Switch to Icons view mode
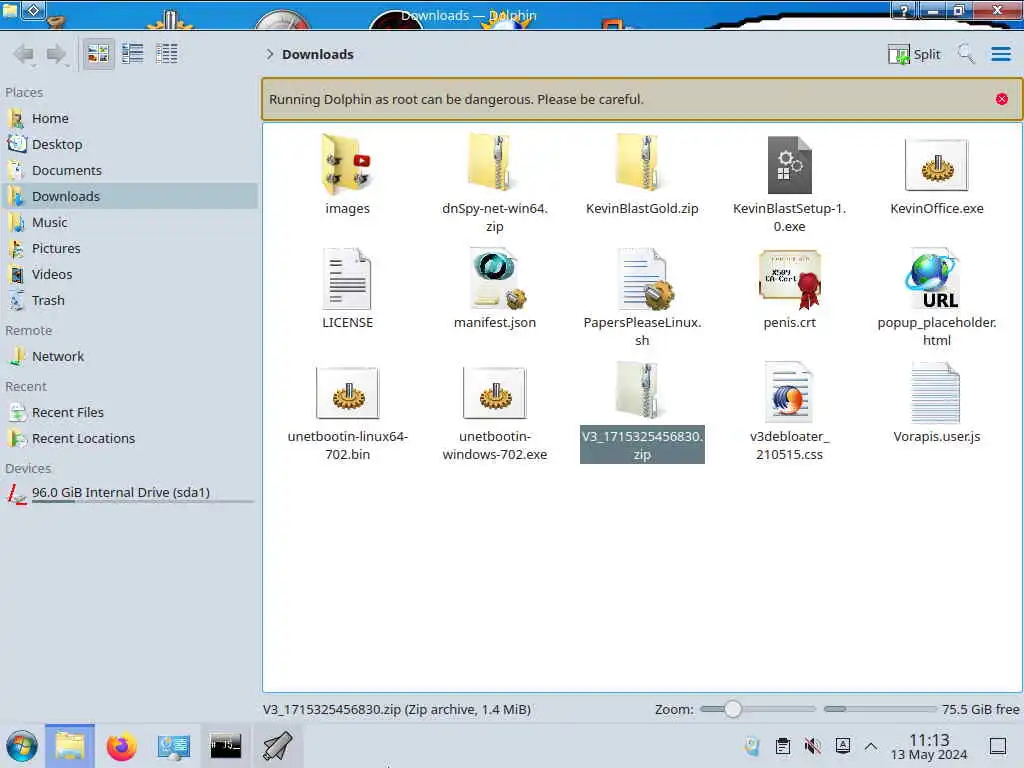Screen dimensions: 1024x768 [x=99, y=54]
